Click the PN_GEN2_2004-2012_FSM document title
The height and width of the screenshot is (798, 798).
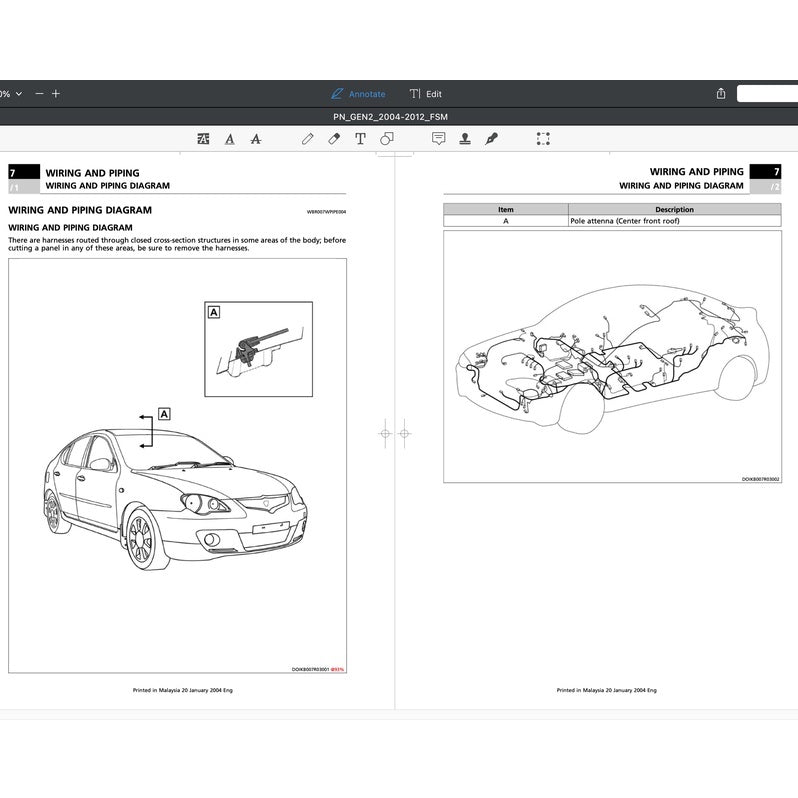click(397, 116)
